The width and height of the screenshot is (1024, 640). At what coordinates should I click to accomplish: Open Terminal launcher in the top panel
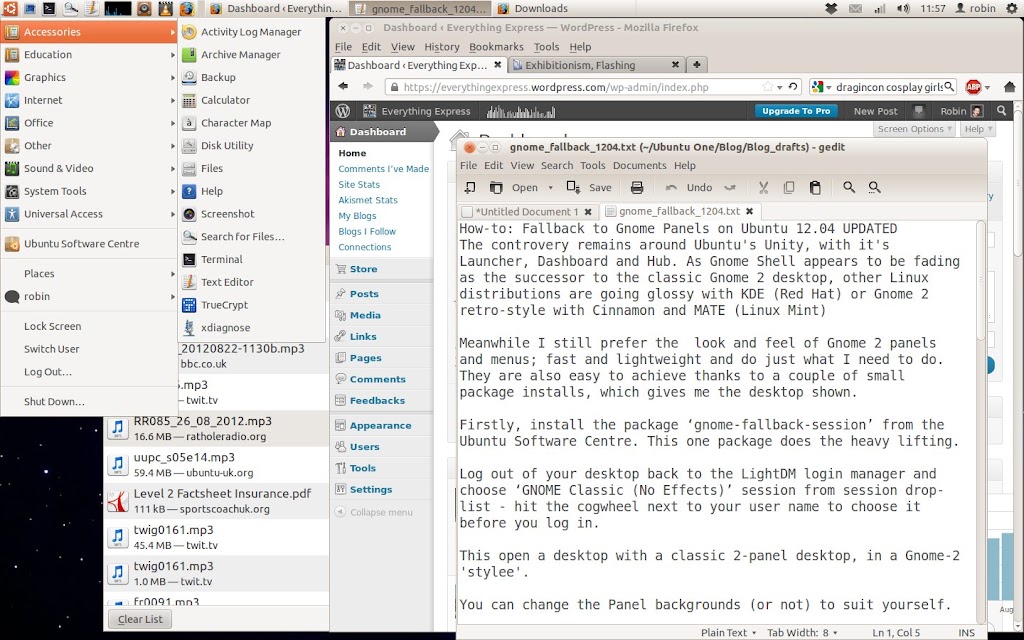click(48, 8)
